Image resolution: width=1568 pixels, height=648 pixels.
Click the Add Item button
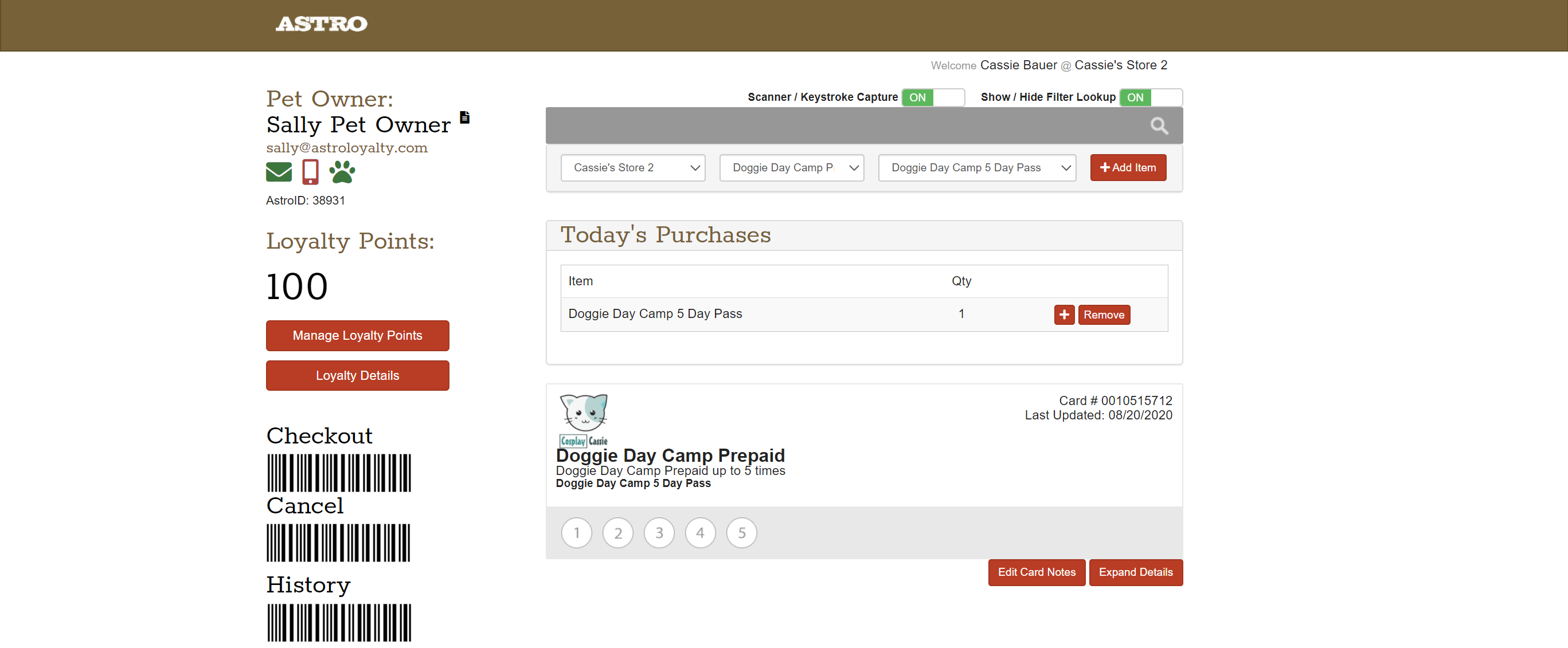[1127, 168]
